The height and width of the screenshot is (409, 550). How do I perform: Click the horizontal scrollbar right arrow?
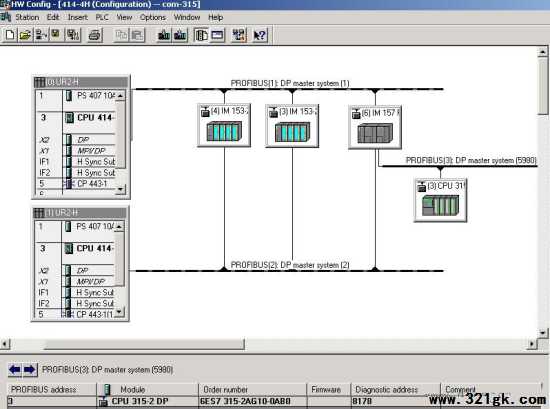532,344
